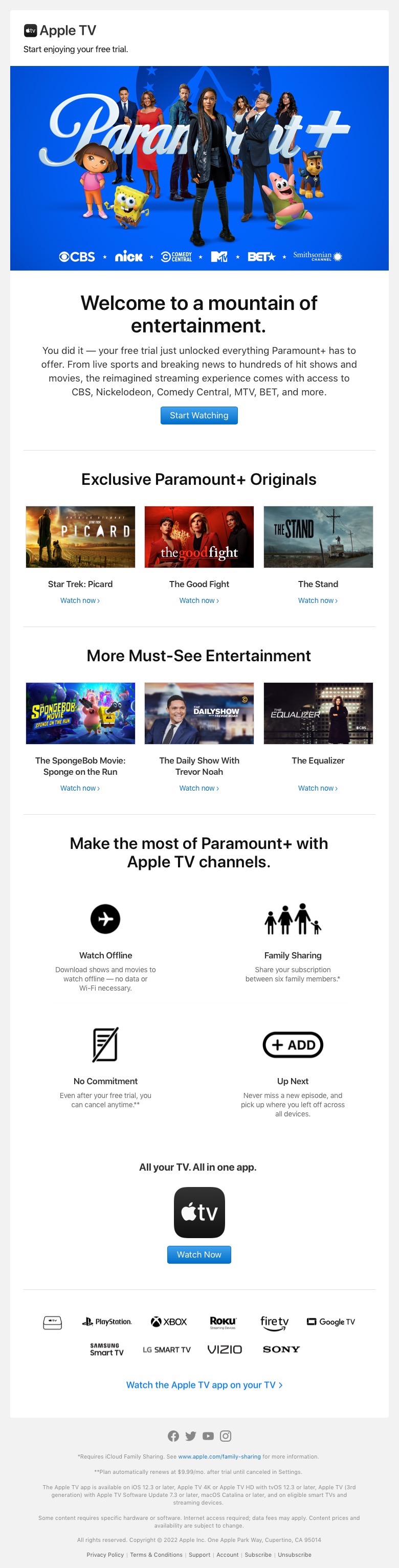Click the blue Watch Now button
The height and width of the screenshot is (1568, 399).
pos(199,1254)
